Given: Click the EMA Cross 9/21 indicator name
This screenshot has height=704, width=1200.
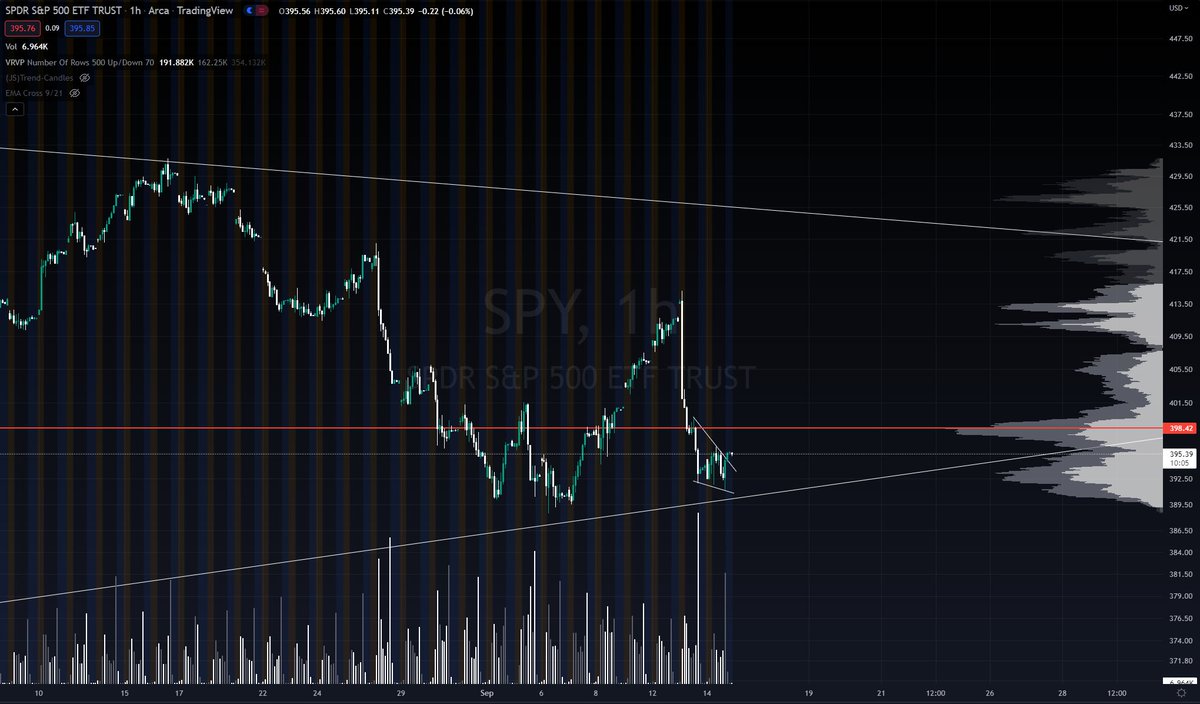Looking at the screenshot, I should coord(33,91).
